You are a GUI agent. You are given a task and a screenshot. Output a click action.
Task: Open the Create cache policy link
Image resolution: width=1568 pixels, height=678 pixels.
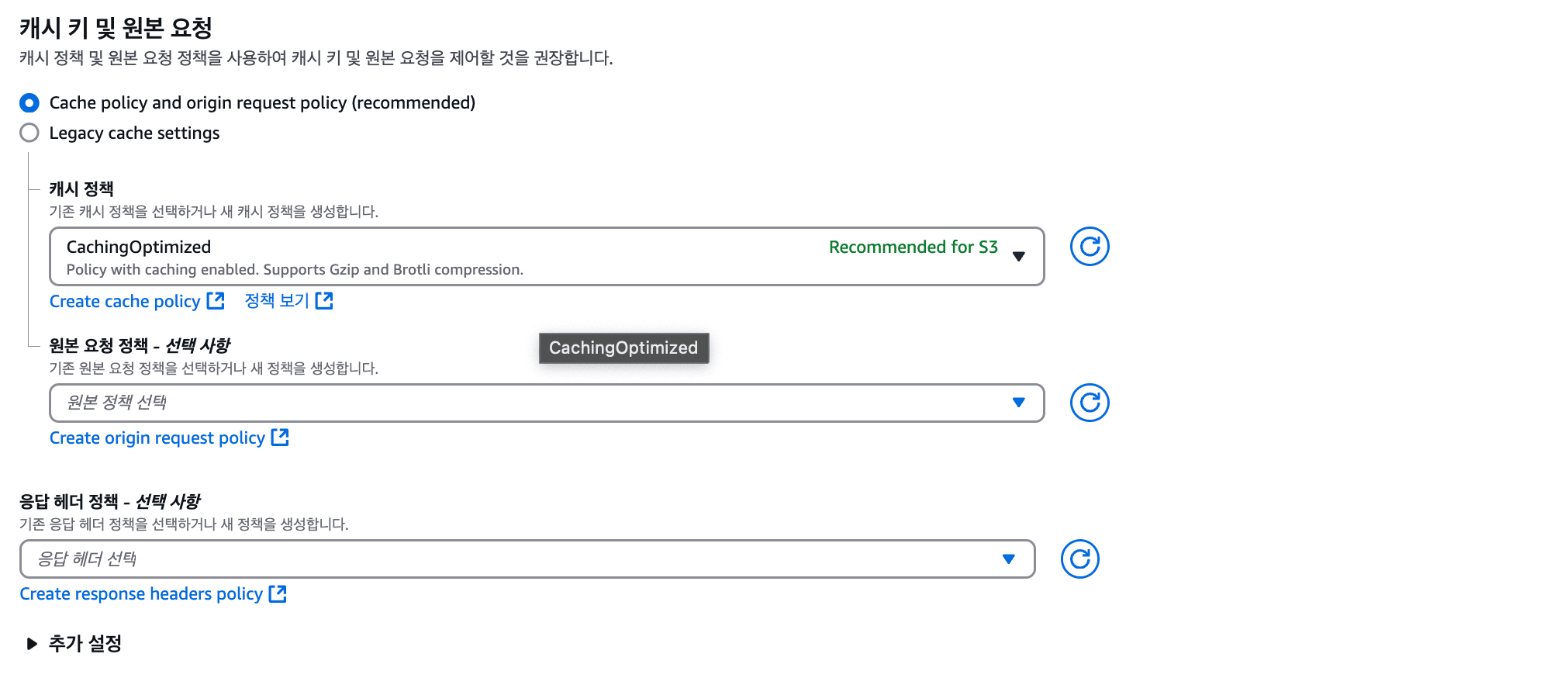point(125,302)
